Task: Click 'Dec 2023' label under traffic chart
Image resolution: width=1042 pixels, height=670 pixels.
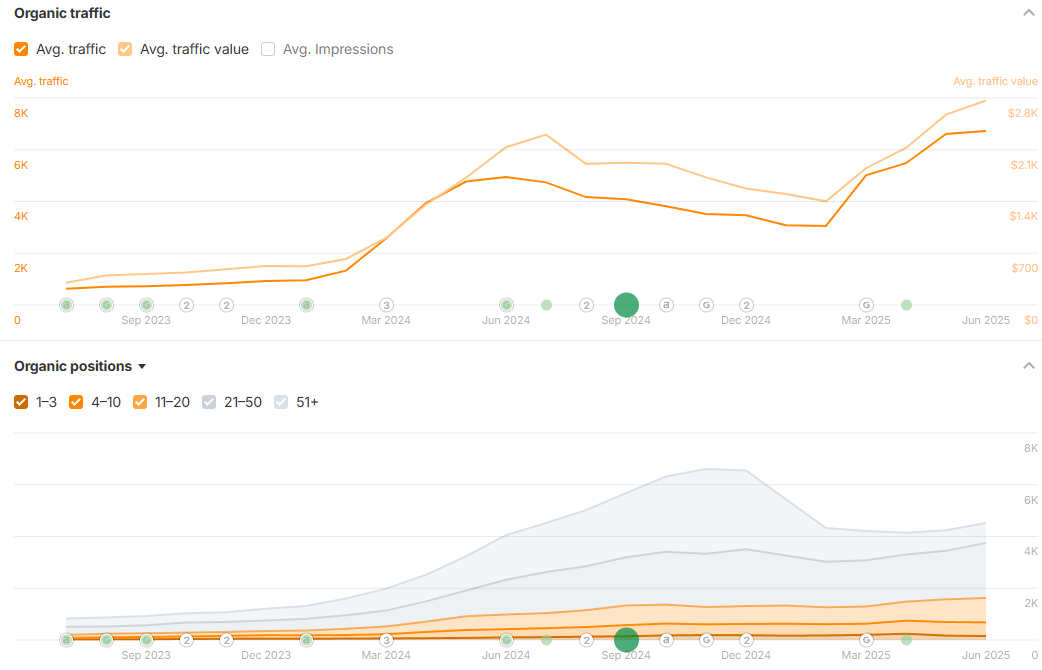Action: pos(266,320)
